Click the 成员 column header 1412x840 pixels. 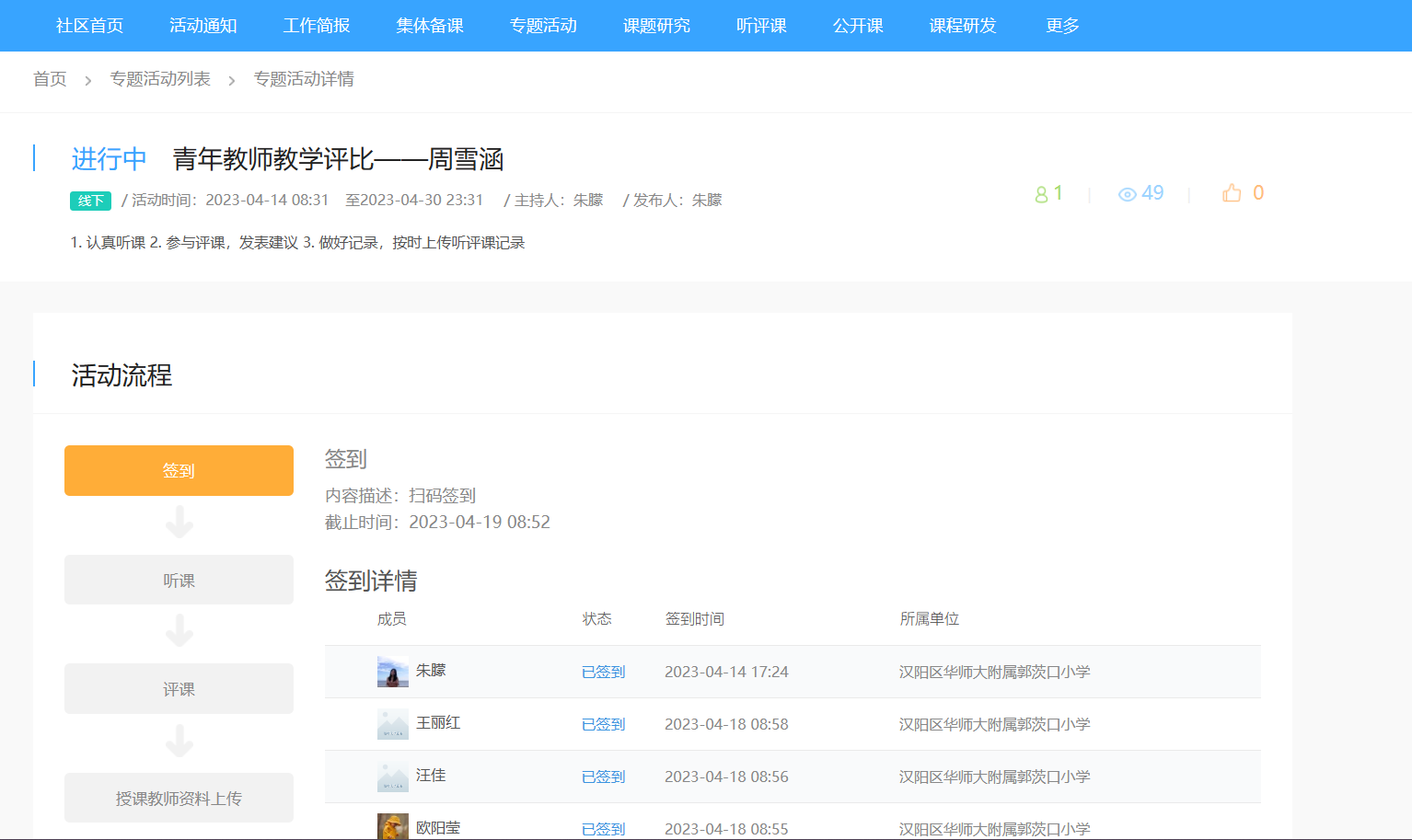click(x=391, y=619)
